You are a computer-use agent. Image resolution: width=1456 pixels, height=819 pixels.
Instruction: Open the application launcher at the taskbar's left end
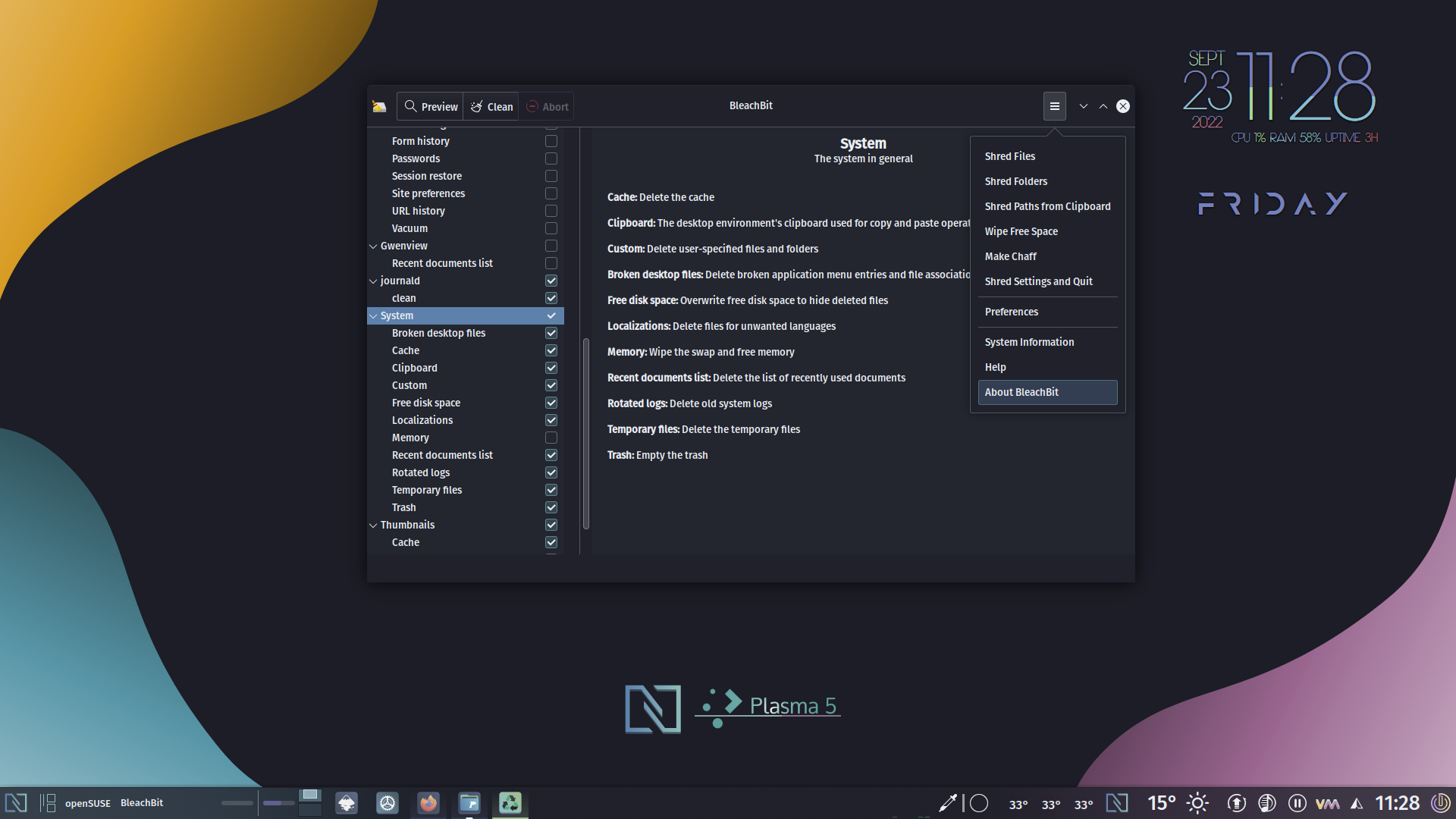[16, 803]
